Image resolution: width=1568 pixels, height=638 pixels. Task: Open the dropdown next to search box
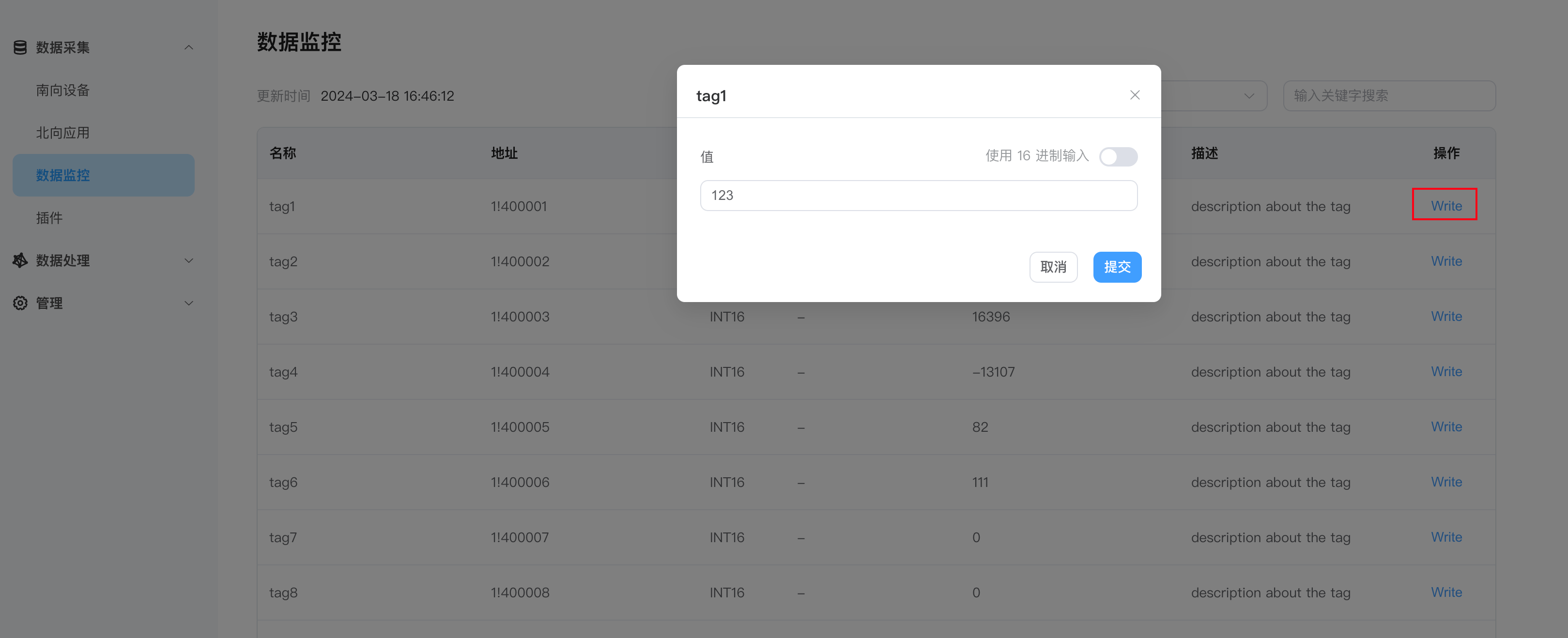tap(1248, 95)
